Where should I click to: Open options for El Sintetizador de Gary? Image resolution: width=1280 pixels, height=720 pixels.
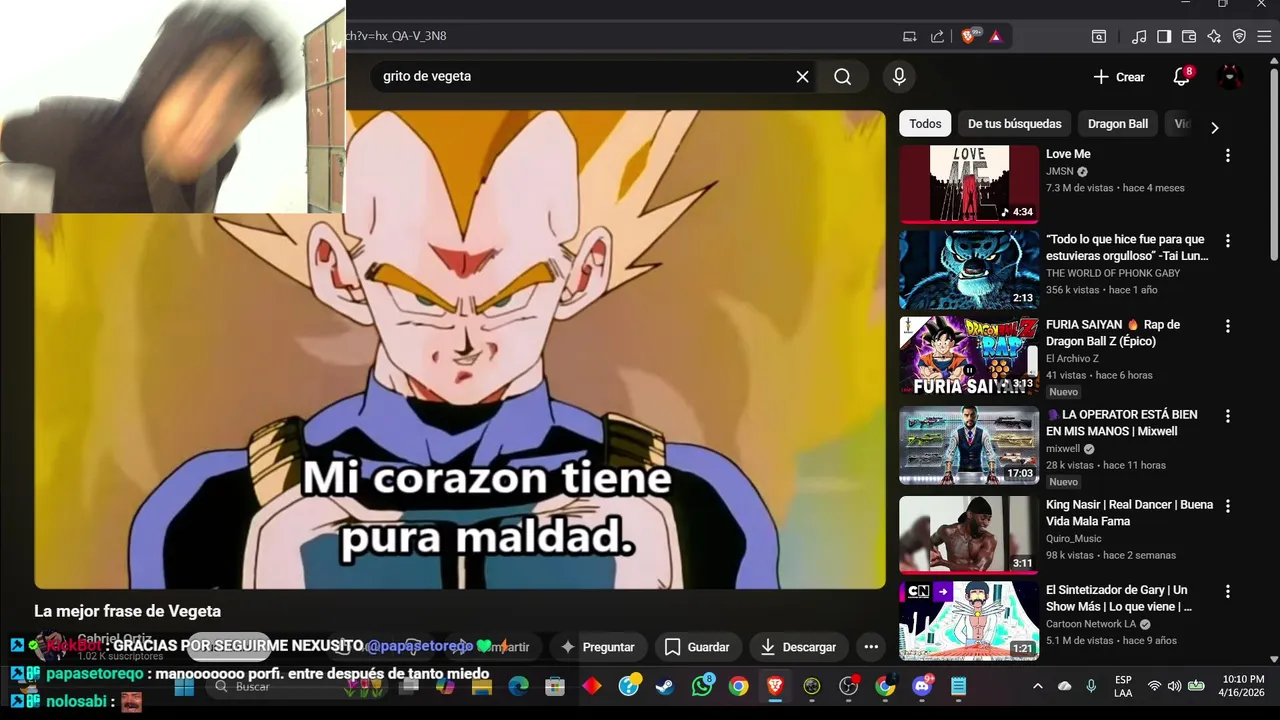pos(1228,591)
